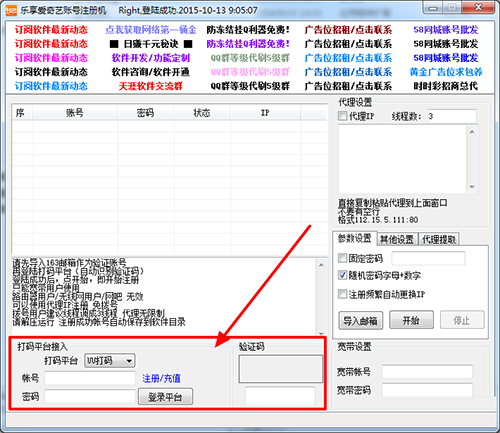
Task: Click proxy list scrollbar up arrow
Action: pyautogui.click(x=472, y=132)
